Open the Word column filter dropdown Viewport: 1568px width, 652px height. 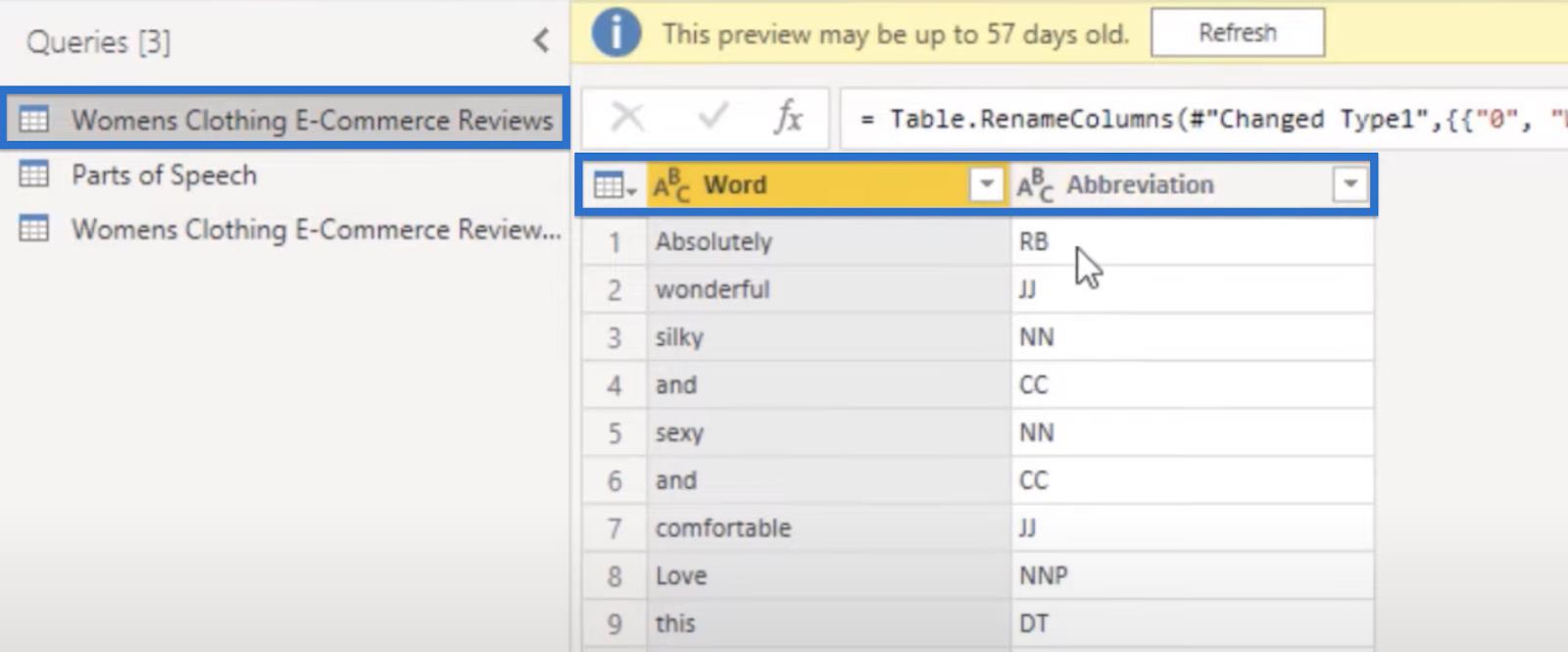tap(987, 183)
